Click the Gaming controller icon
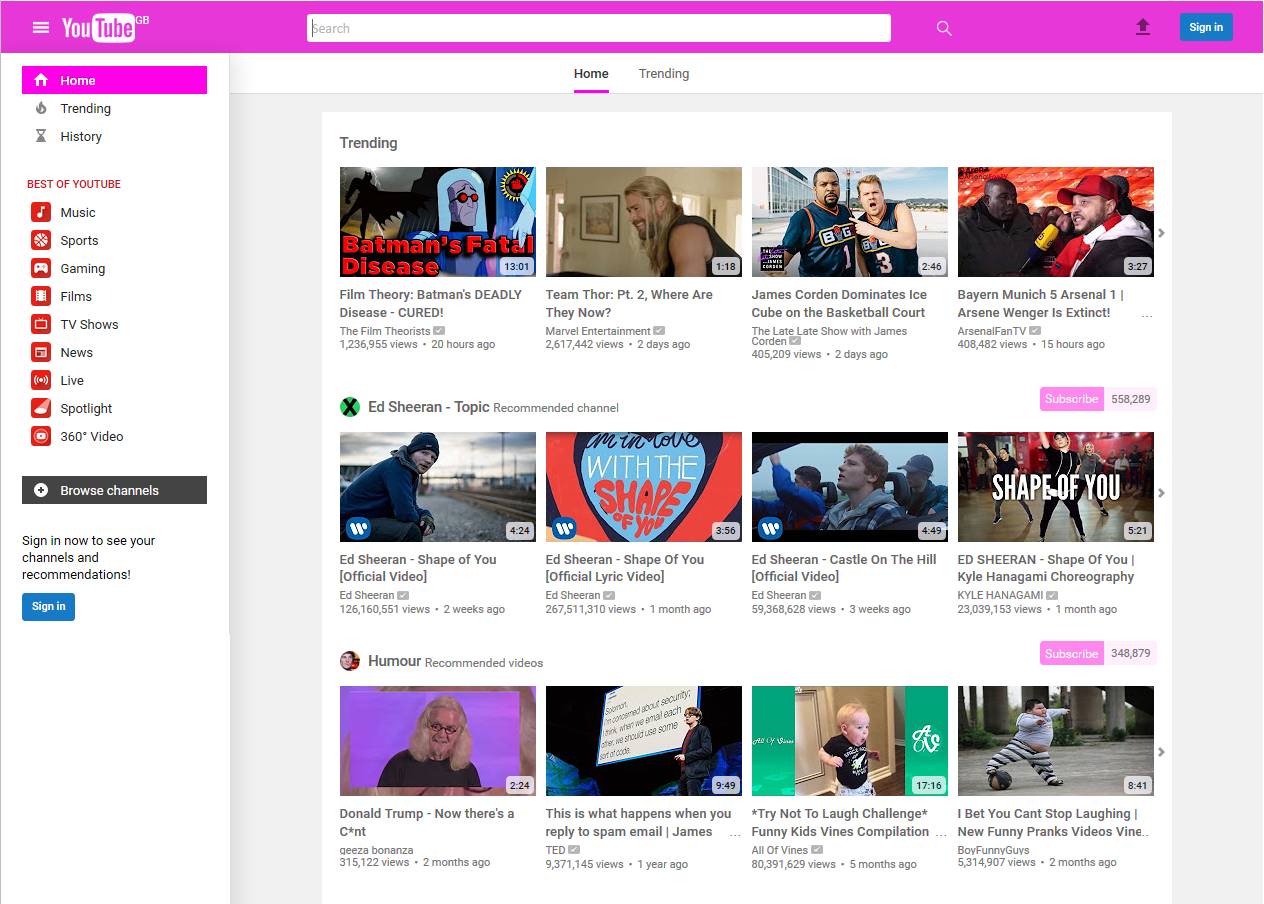The image size is (1264, 904). (x=41, y=268)
